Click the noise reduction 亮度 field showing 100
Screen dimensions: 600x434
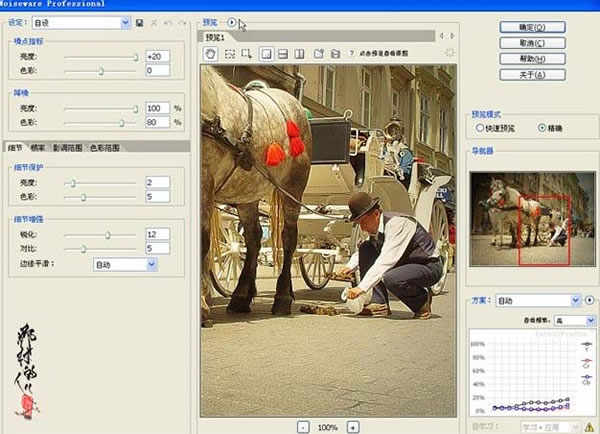(x=158, y=108)
